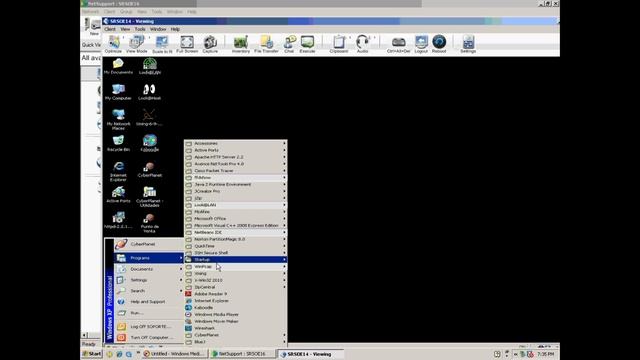Select CyberPlanet - Utilidades desktop icon
This screenshot has height=360, width=640.
pyautogui.click(x=149, y=197)
